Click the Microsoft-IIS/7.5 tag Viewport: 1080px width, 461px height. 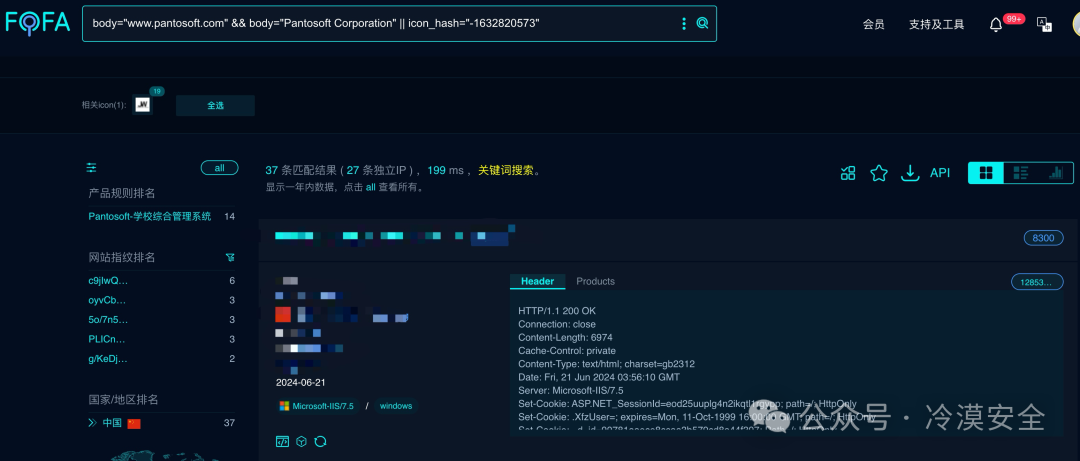tap(316, 406)
